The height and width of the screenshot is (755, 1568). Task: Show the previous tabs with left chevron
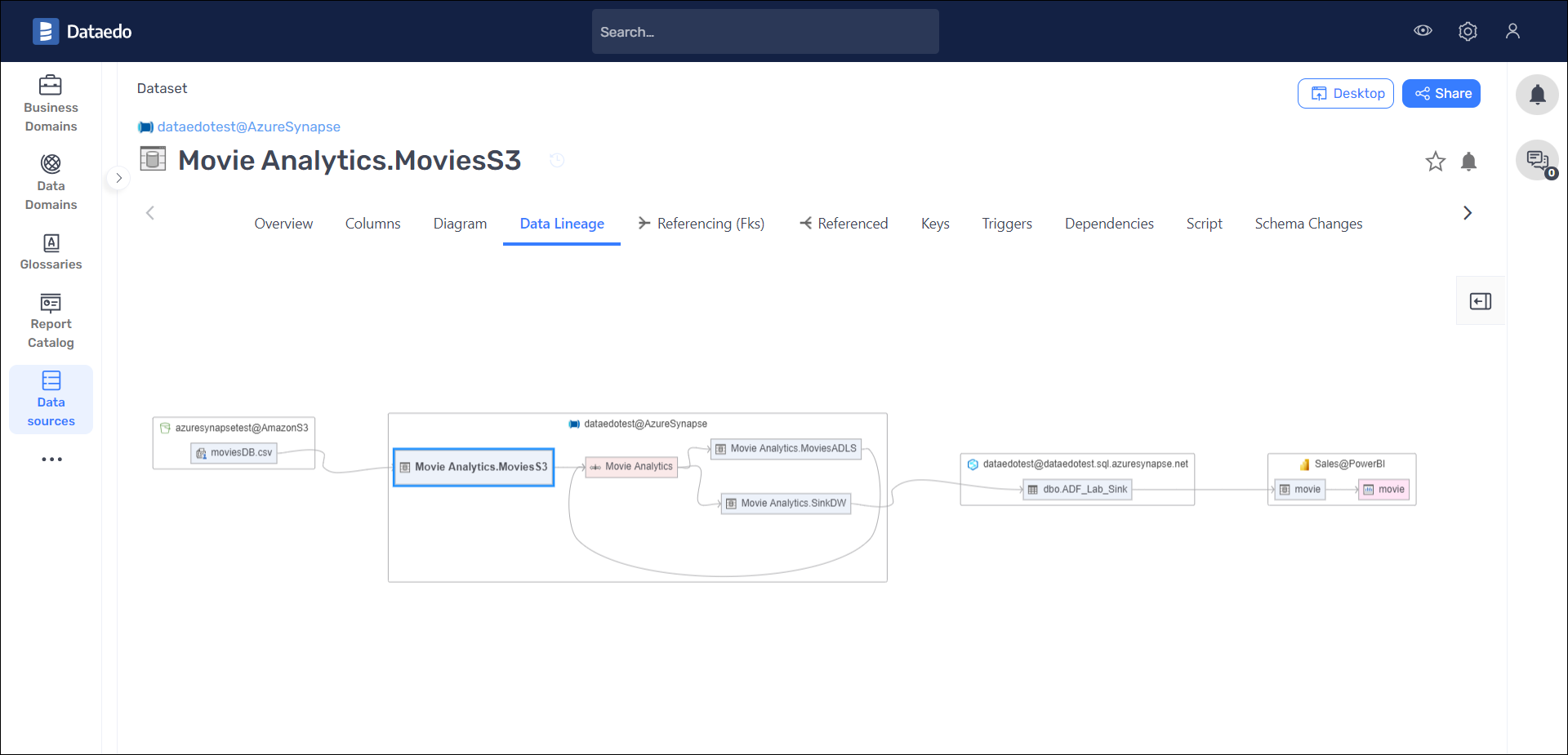tap(150, 213)
